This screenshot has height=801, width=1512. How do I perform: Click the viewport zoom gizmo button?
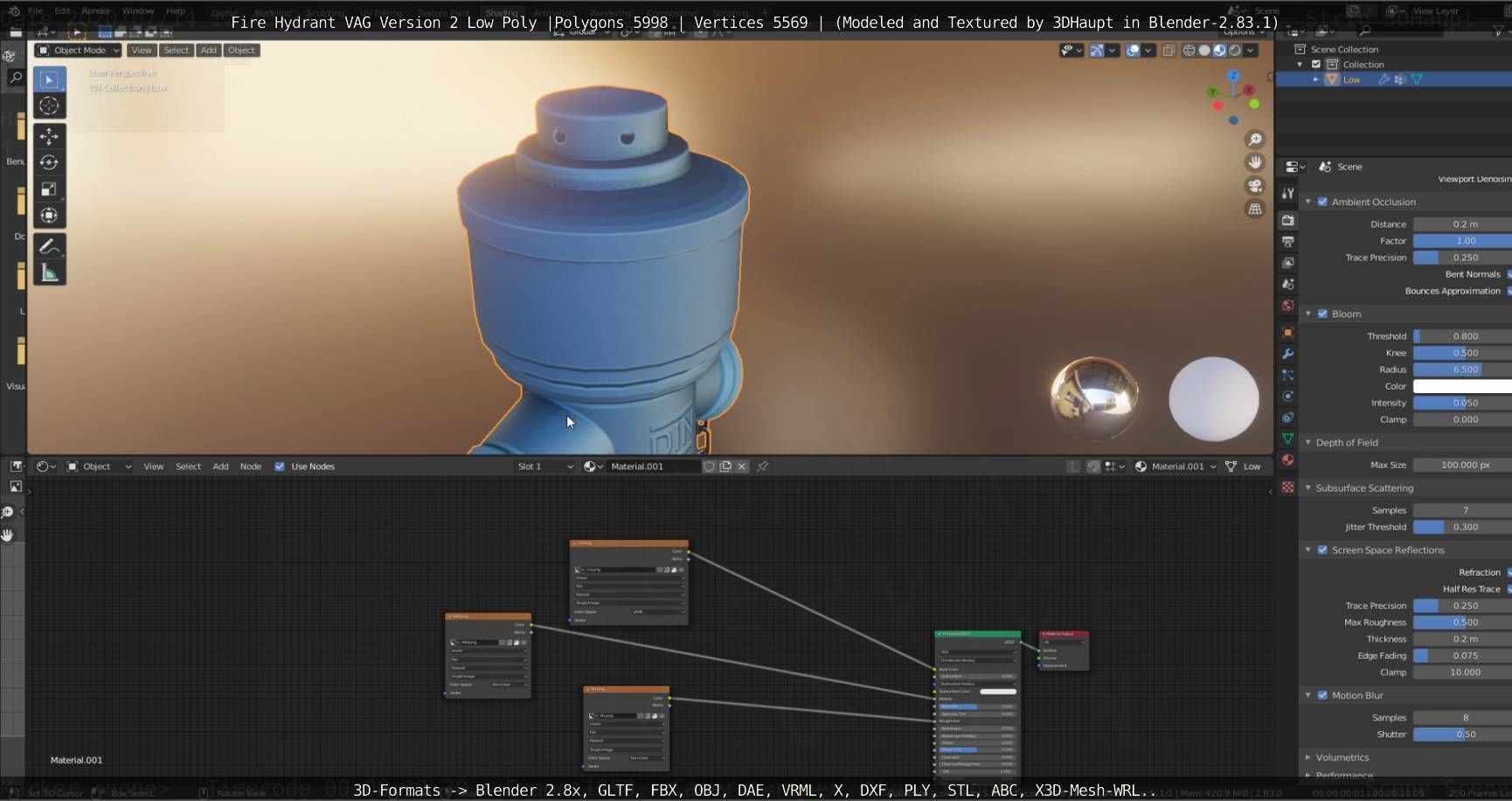(1255, 140)
